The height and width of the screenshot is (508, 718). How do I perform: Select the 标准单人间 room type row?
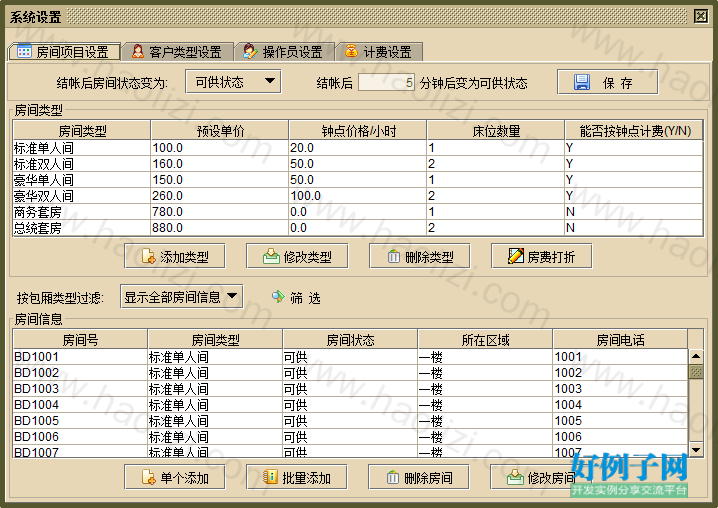pyautogui.click(x=358, y=147)
